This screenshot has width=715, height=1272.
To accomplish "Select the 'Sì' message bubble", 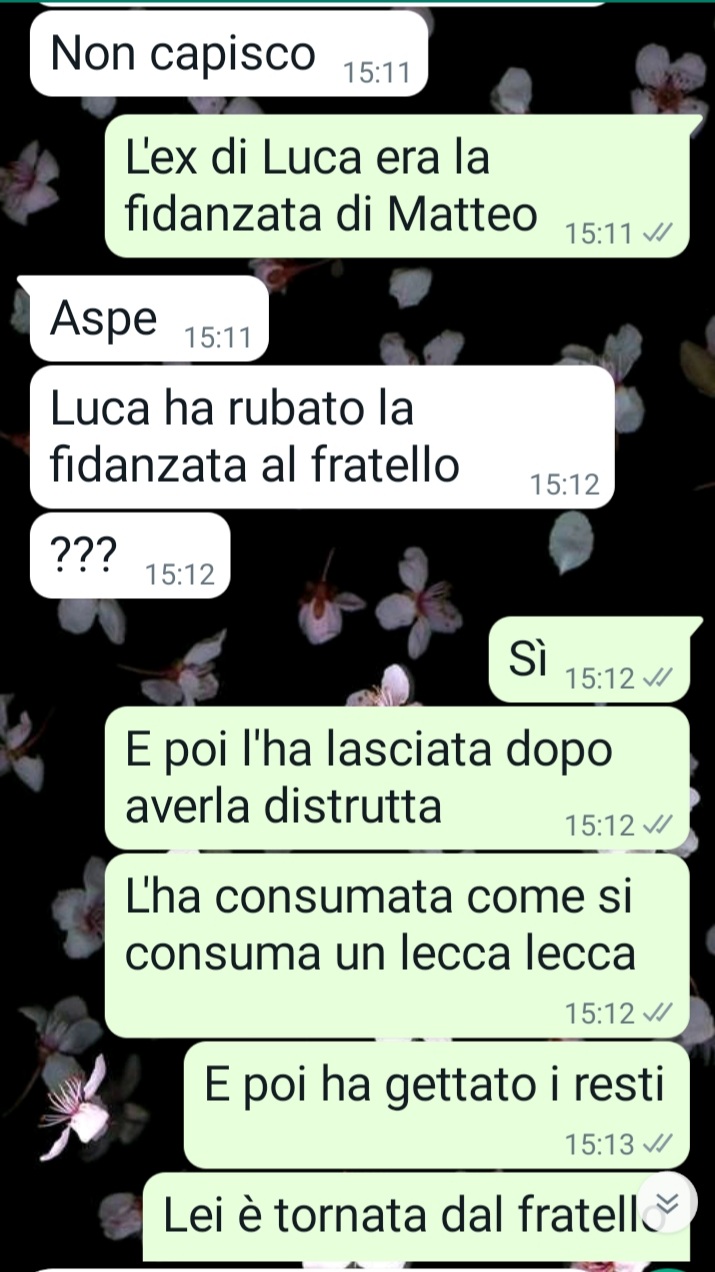I will tap(589, 660).
